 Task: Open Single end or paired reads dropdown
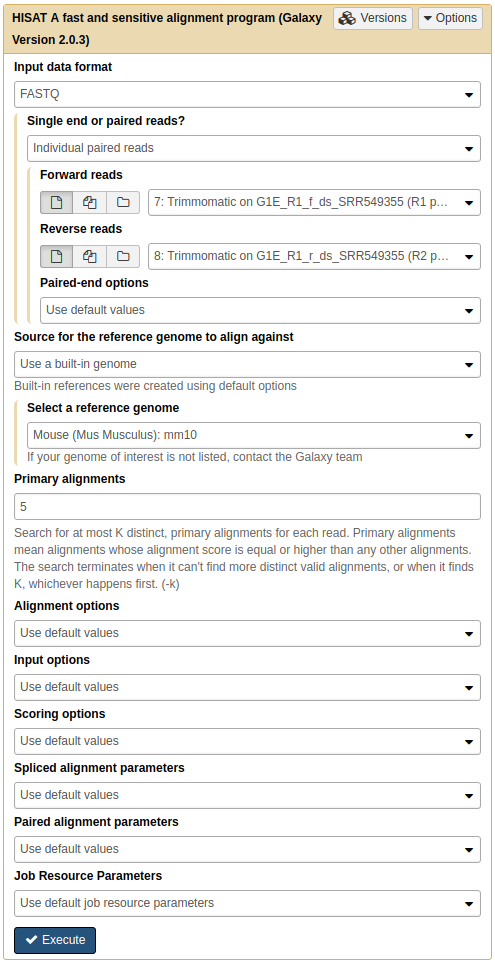coord(254,148)
